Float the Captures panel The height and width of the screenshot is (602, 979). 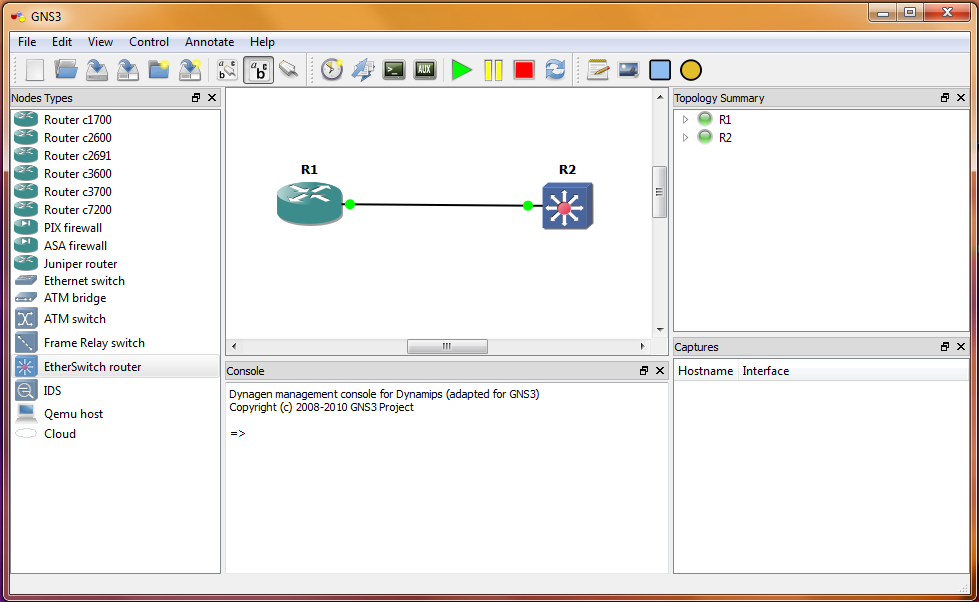pyautogui.click(x=945, y=347)
